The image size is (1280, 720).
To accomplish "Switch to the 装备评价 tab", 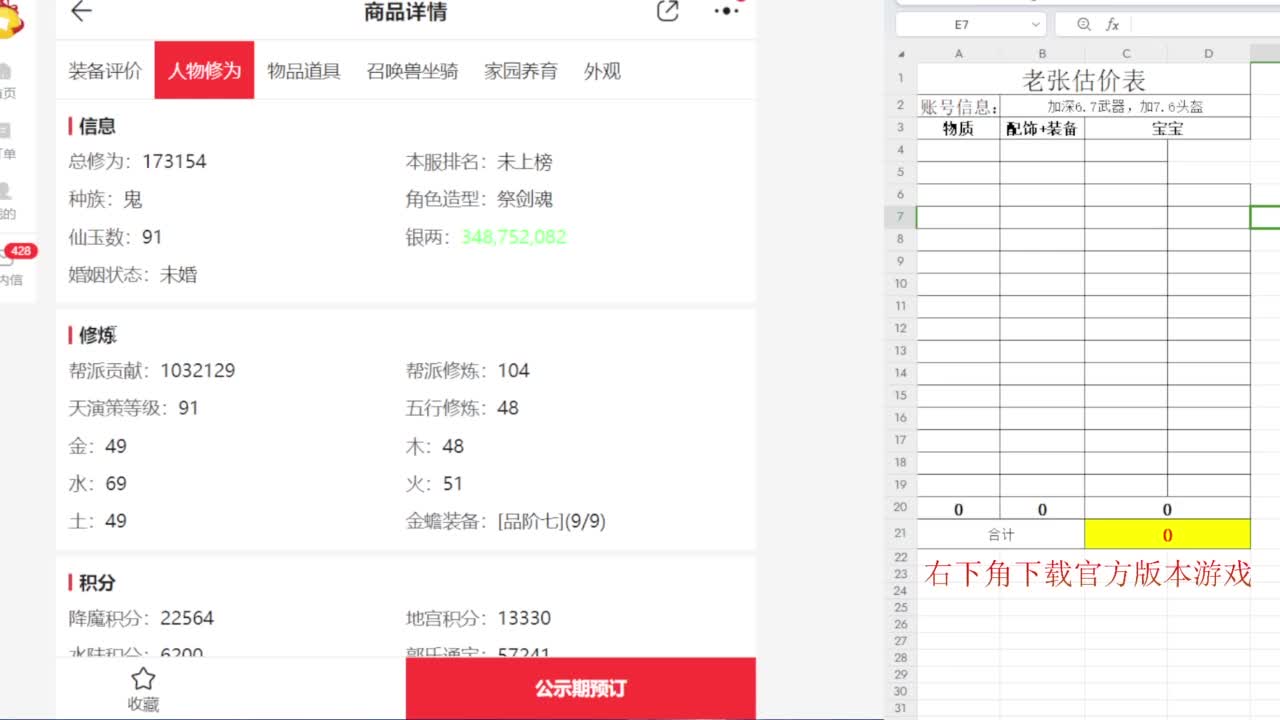I will 105,71.
